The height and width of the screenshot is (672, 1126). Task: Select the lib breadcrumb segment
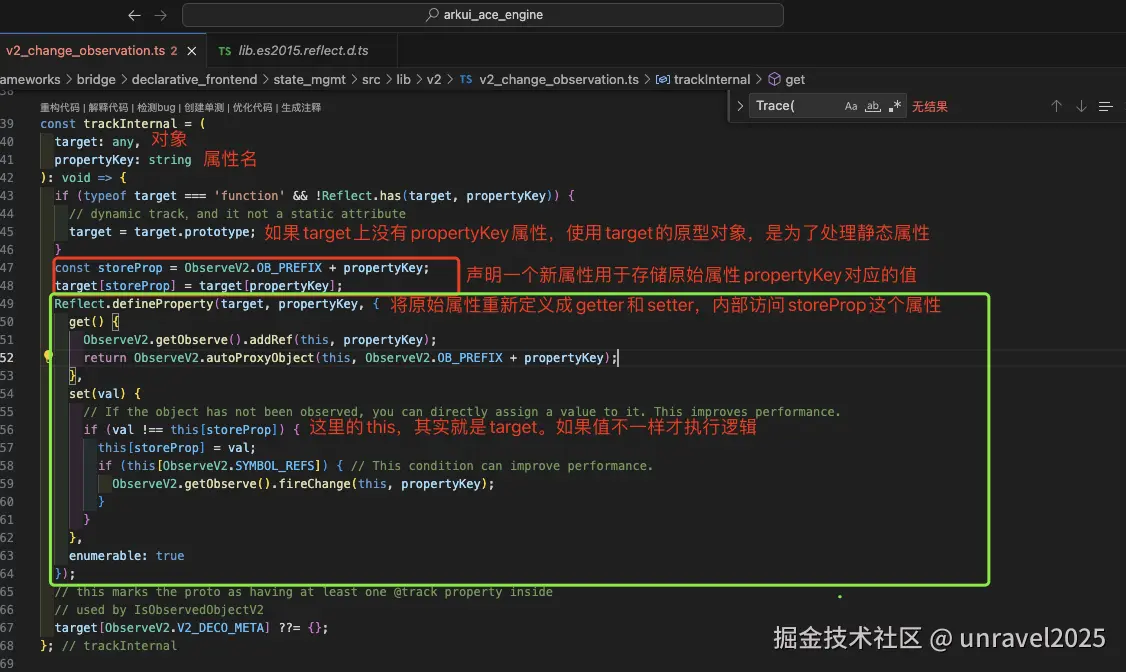coord(404,80)
